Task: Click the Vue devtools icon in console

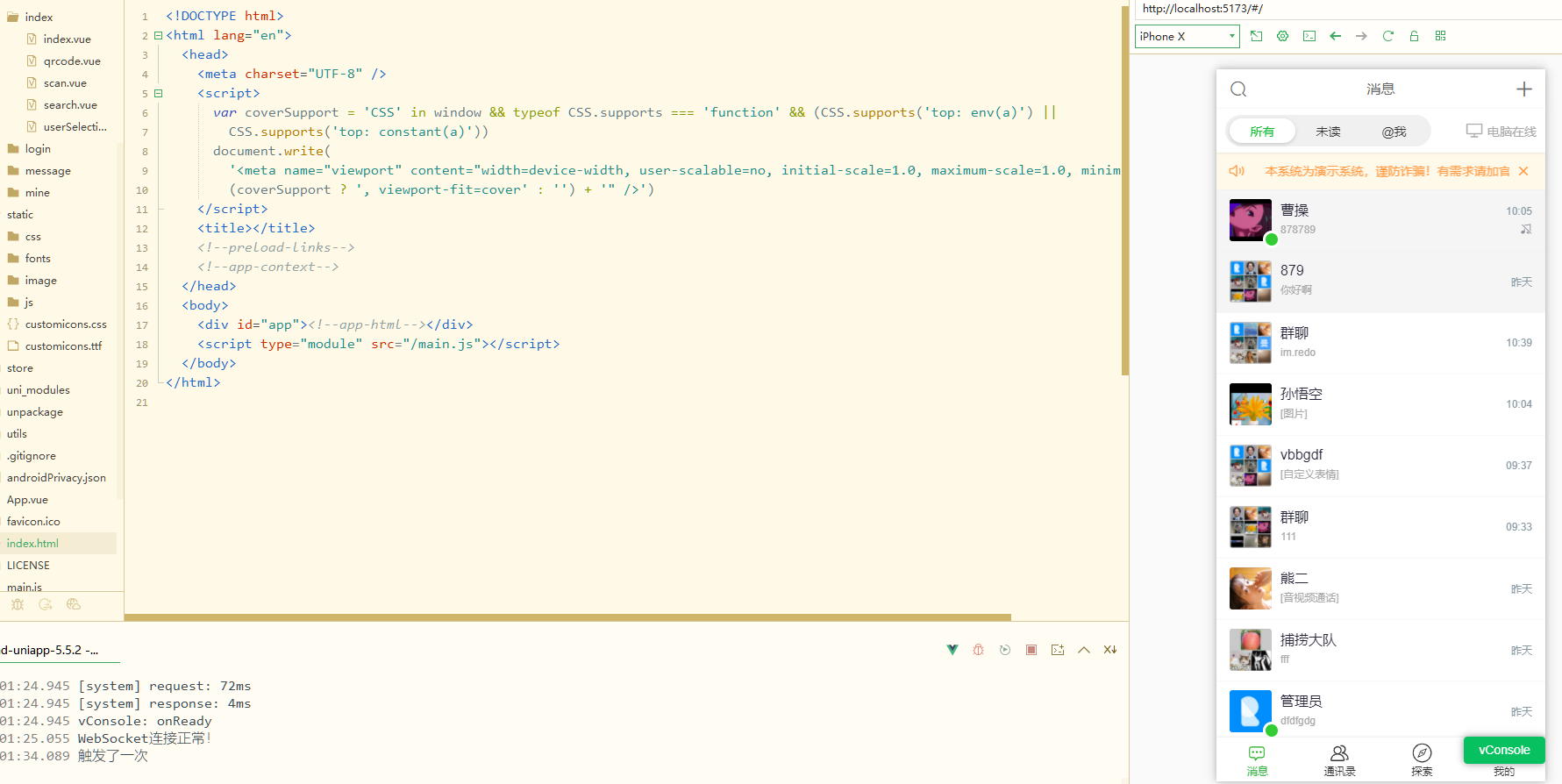Action: [x=952, y=650]
